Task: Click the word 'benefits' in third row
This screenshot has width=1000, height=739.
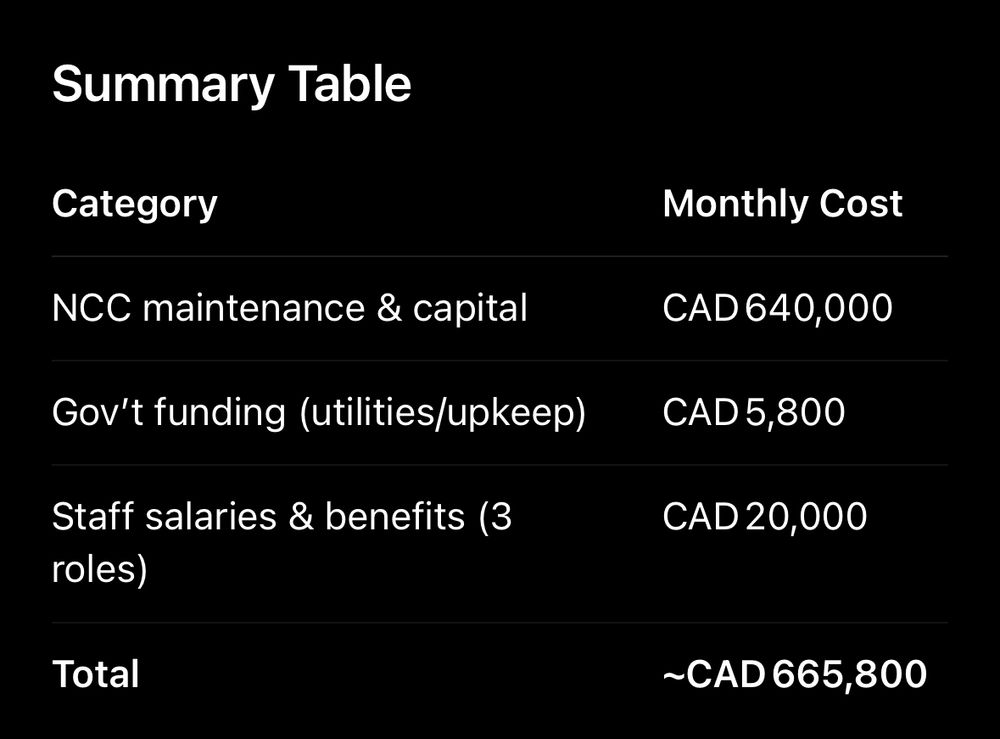Action: tap(395, 516)
